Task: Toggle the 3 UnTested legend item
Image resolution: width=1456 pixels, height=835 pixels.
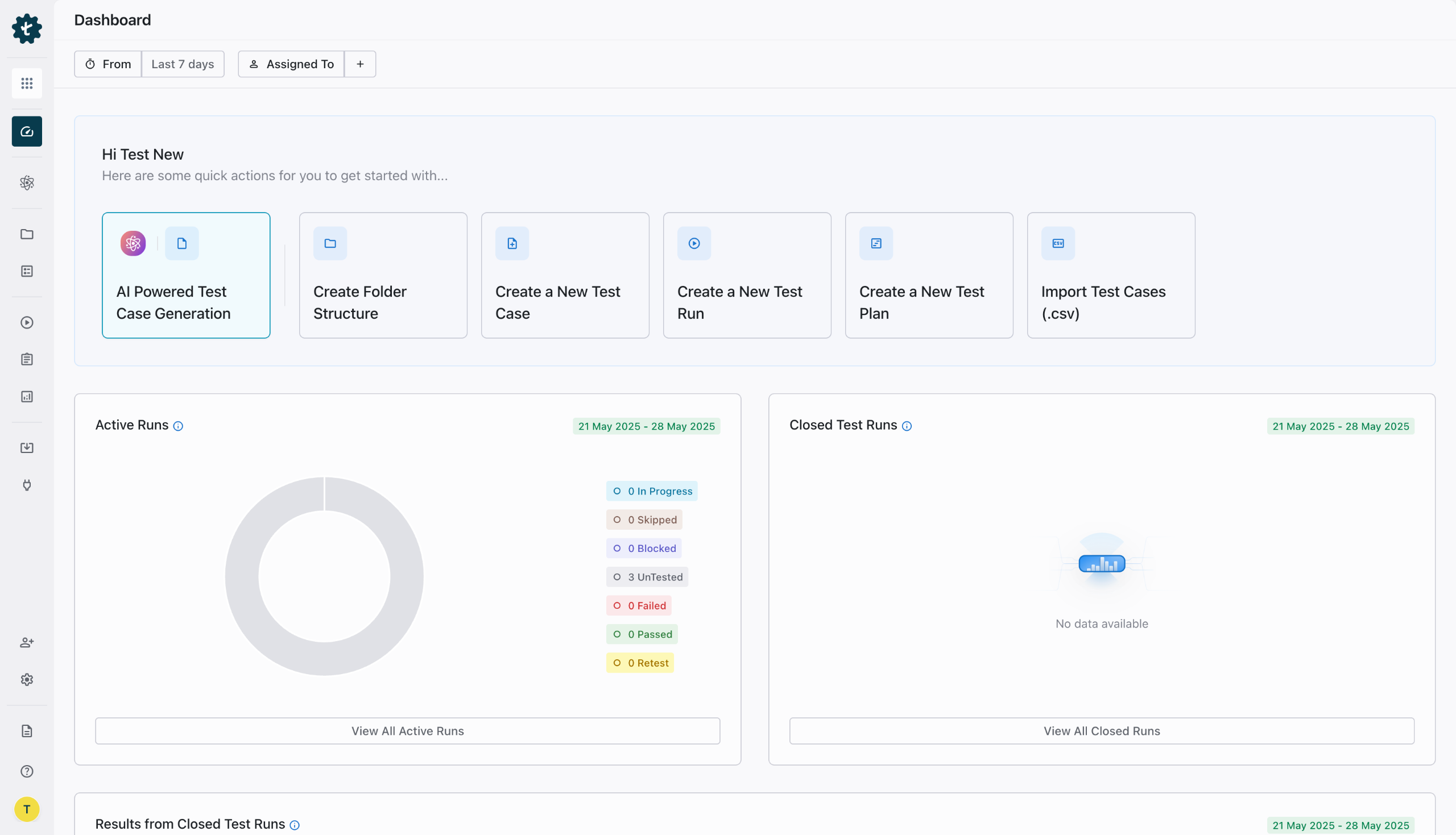Action: pyautogui.click(x=647, y=577)
